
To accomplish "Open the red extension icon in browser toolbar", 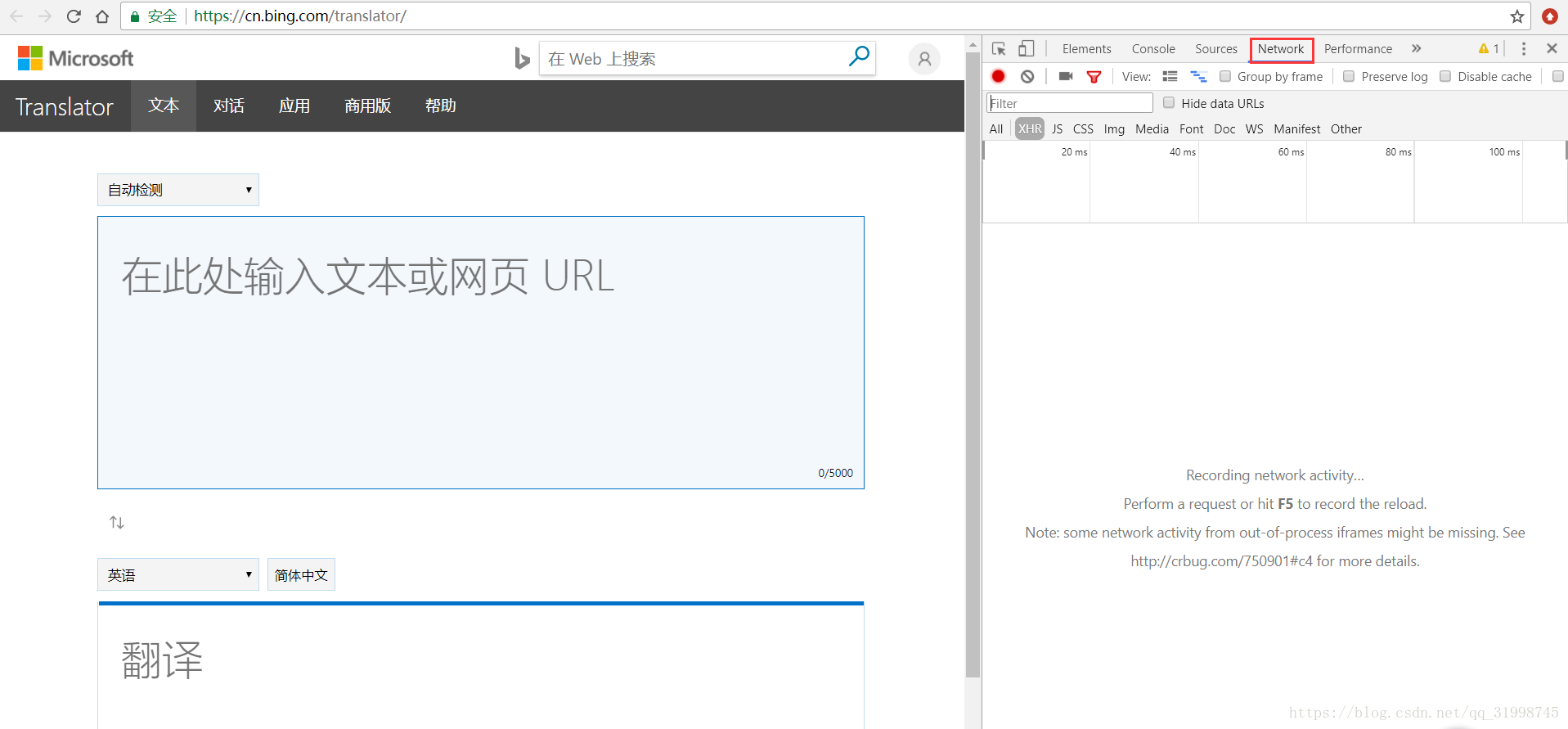I will point(1550,16).
